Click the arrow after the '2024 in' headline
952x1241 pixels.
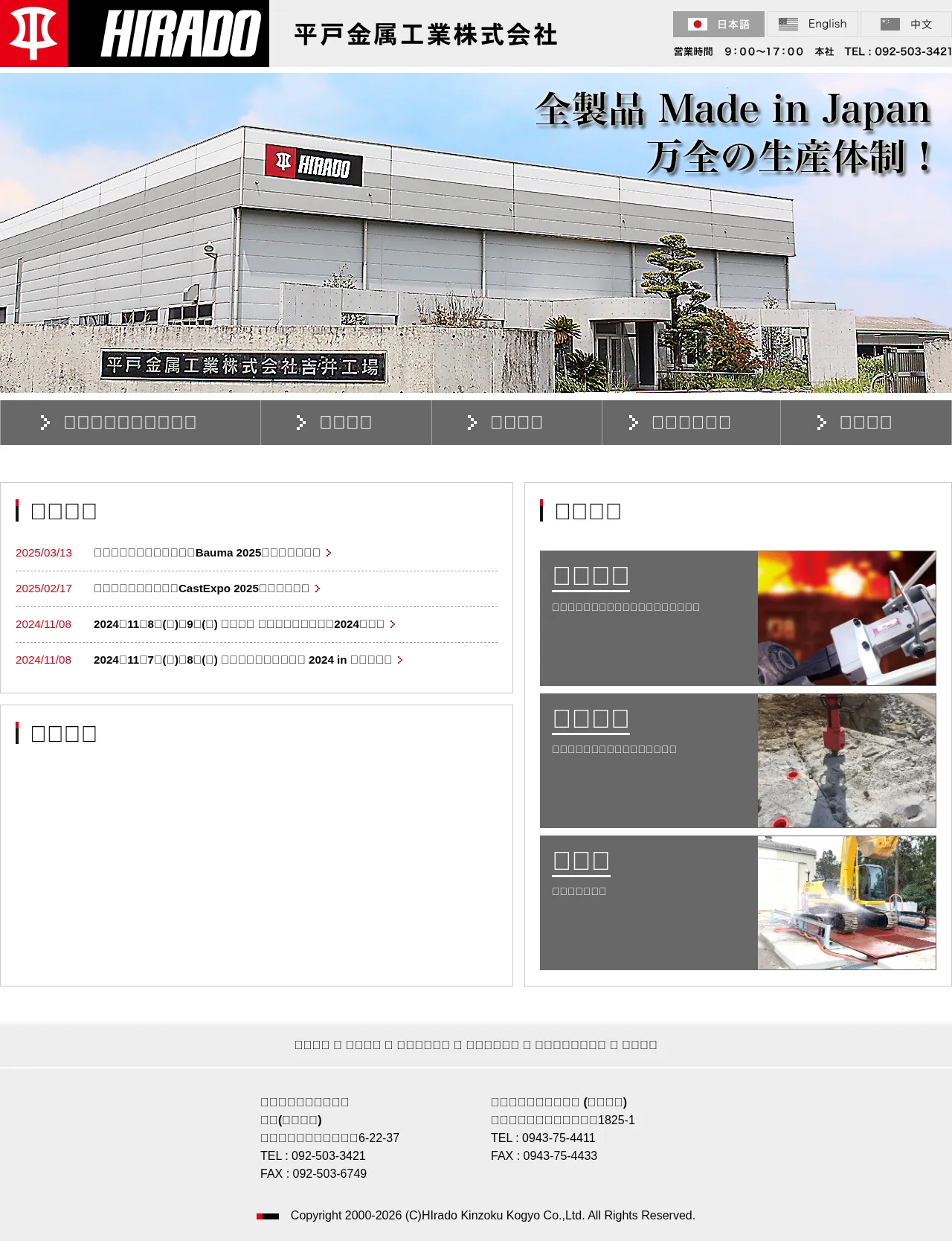[400, 660]
